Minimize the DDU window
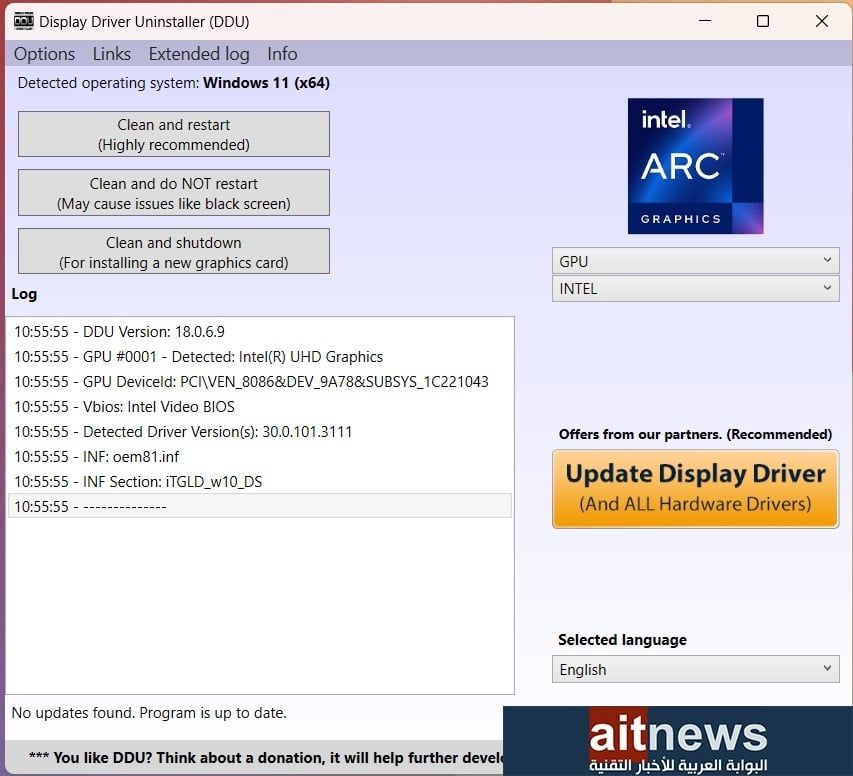 pyautogui.click(x=704, y=21)
